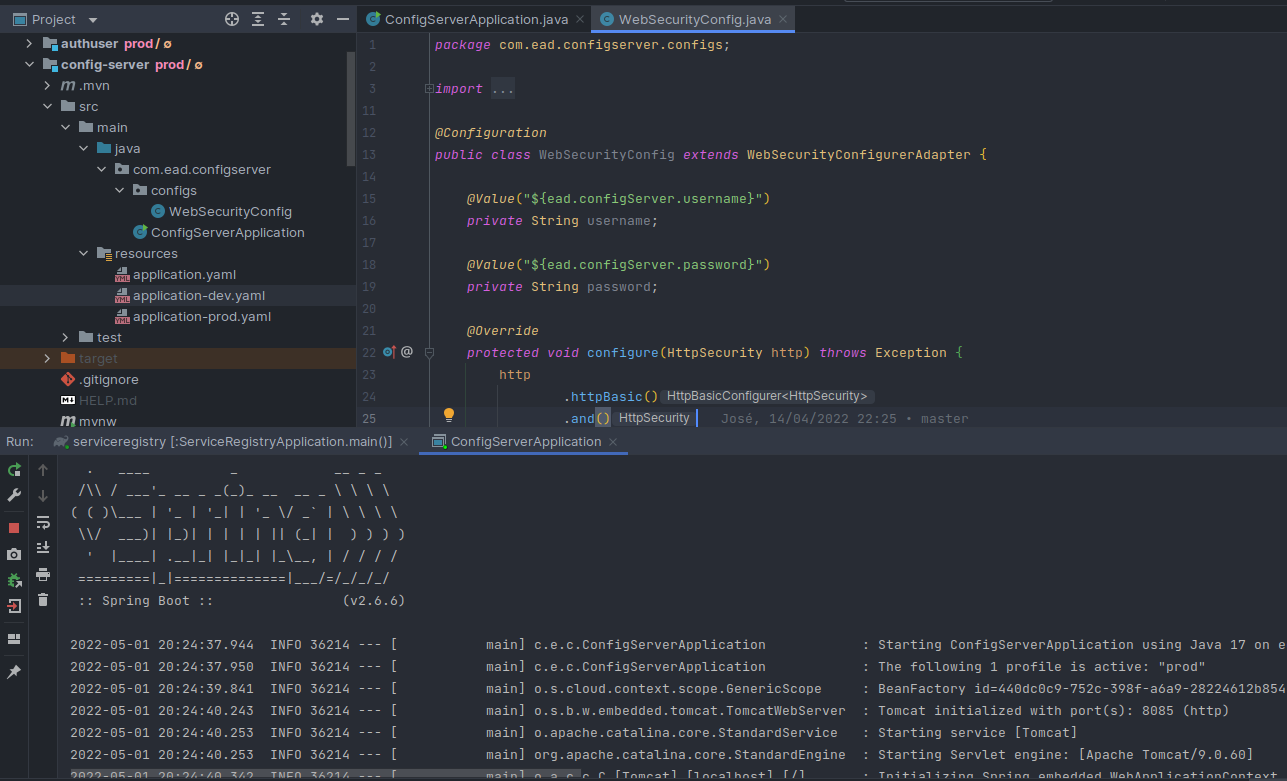This screenshot has height=781, width=1287.
Task: Click the print console output icon
Action: (43, 574)
